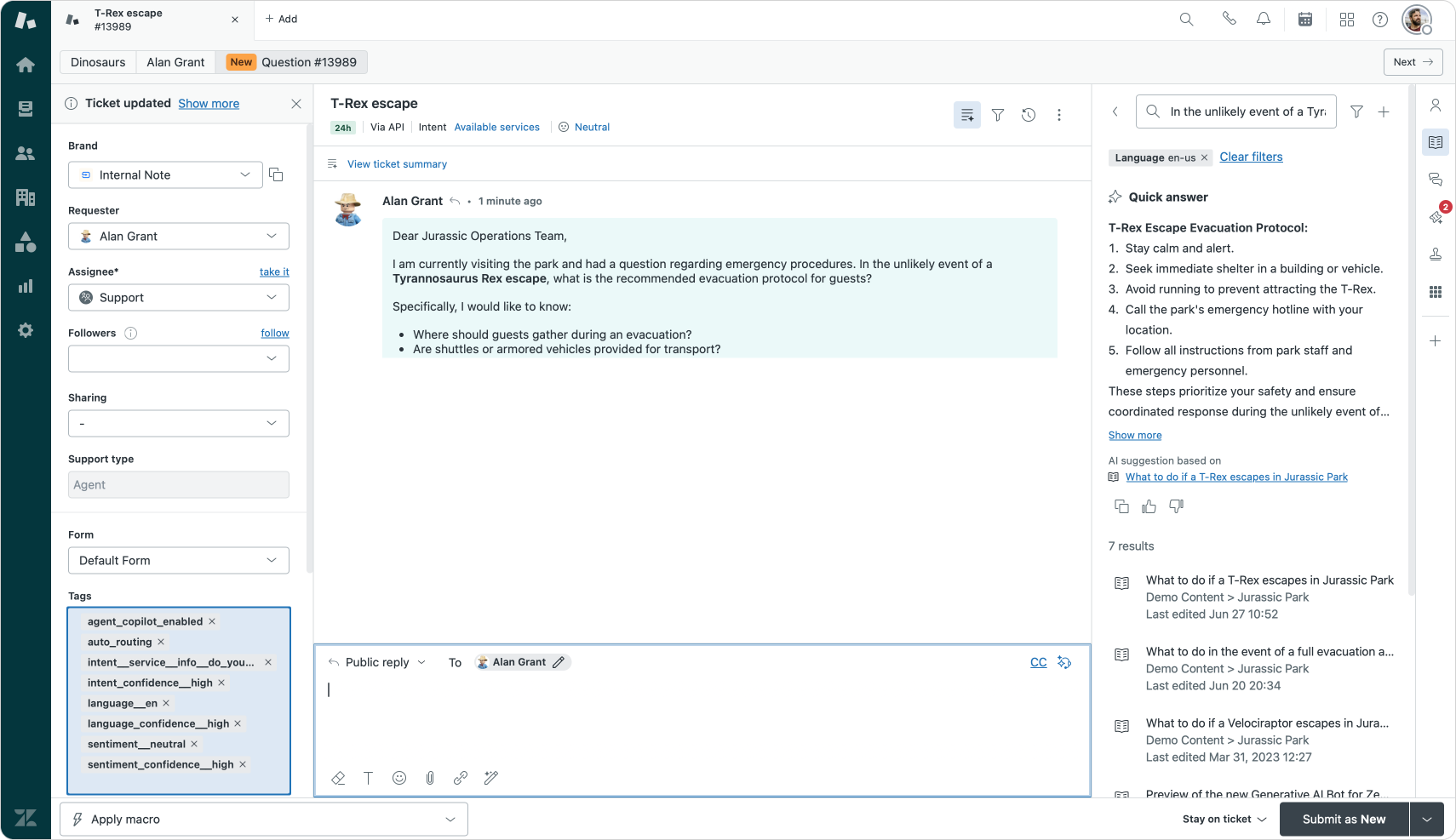Open the Views list sidebar icon
This screenshot has width=1456, height=840.
coord(26,109)
